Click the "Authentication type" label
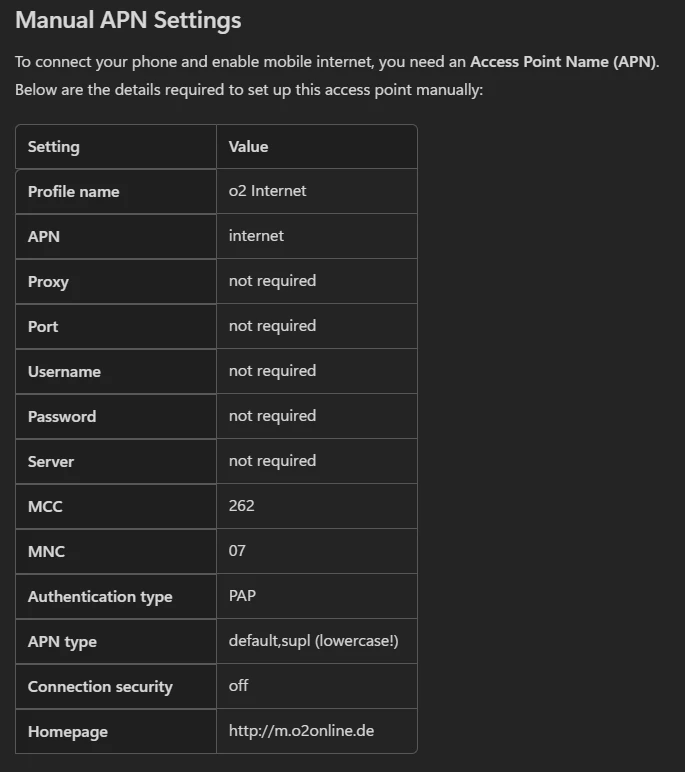Viewport: 685px width, 772px height. 100,597
